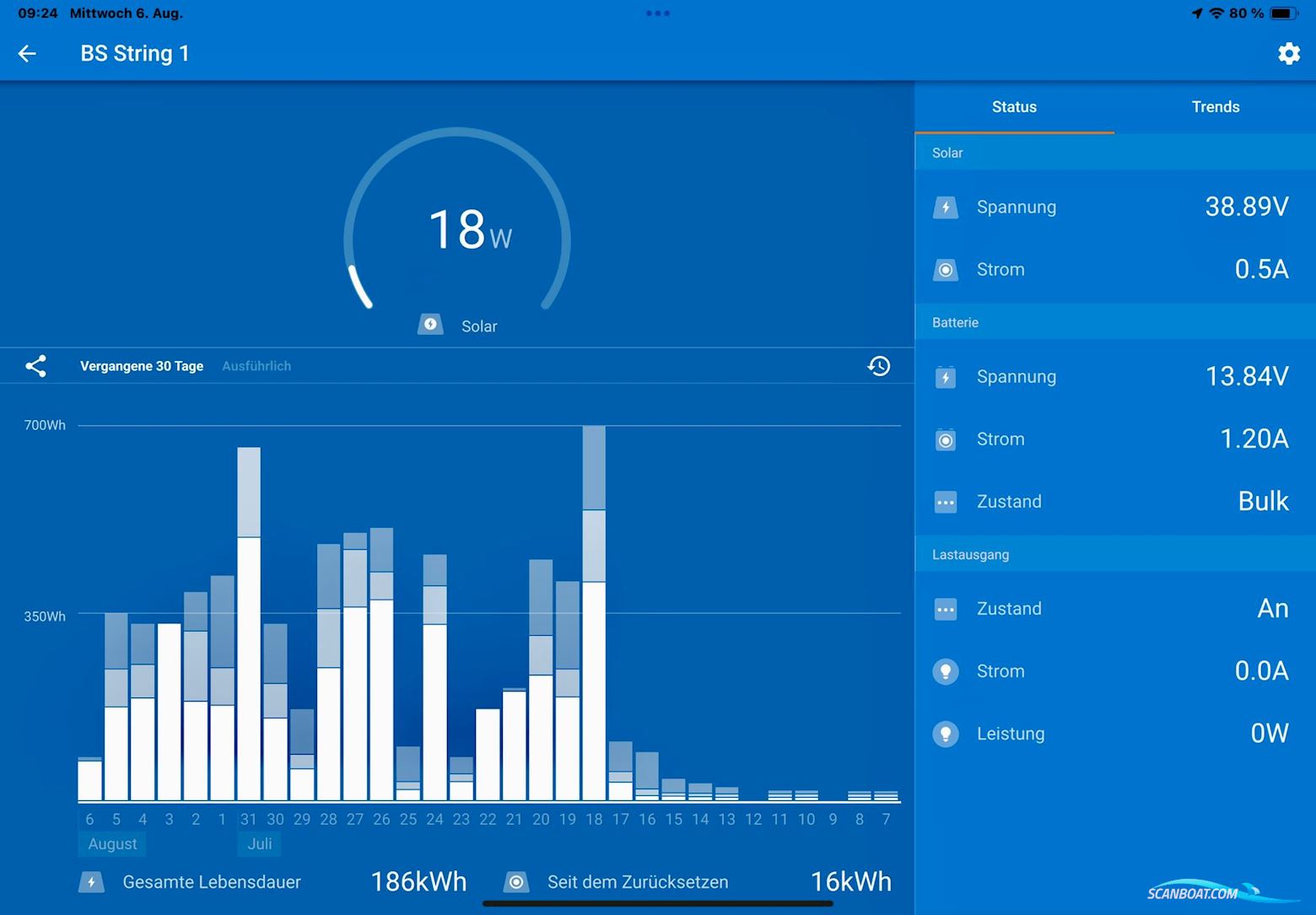The image size is (1316, 915).
Task: Select Vergangene 30 Tage view
Action: pyautogui.click(x=142, y=366)
